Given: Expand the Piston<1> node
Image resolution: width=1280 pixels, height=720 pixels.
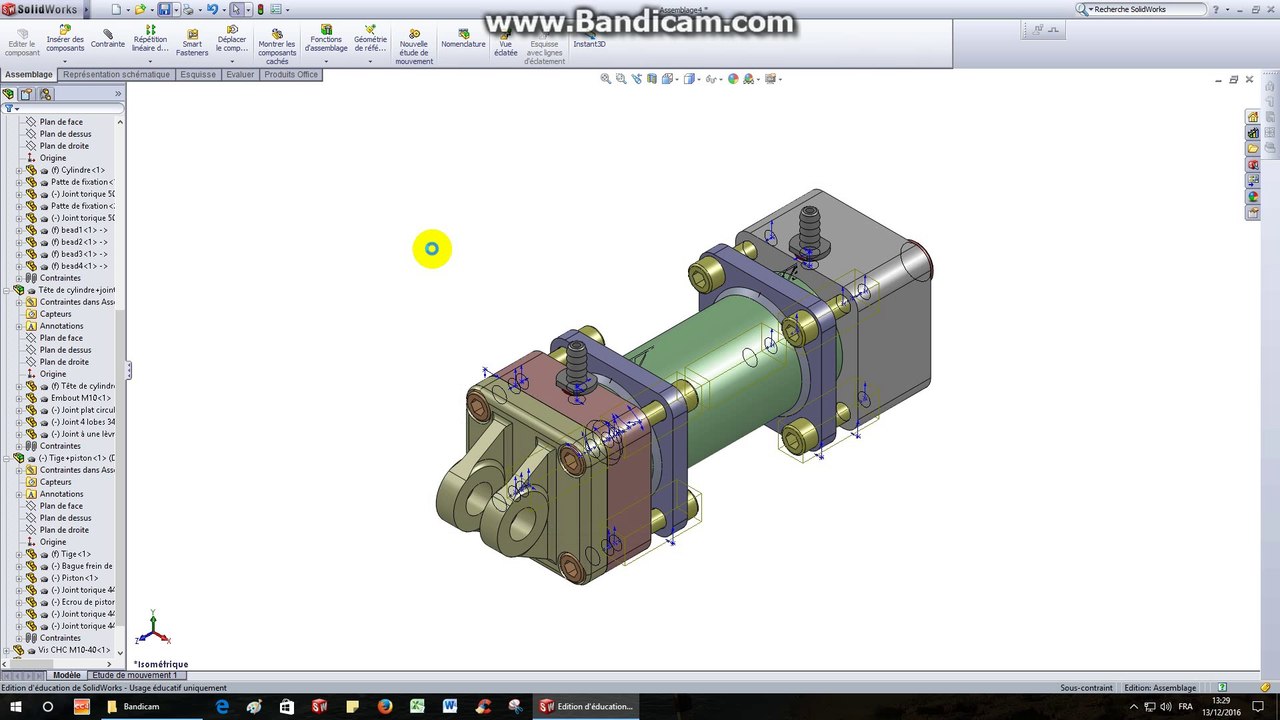Looking at the screenshot, I should coord(19,578).
